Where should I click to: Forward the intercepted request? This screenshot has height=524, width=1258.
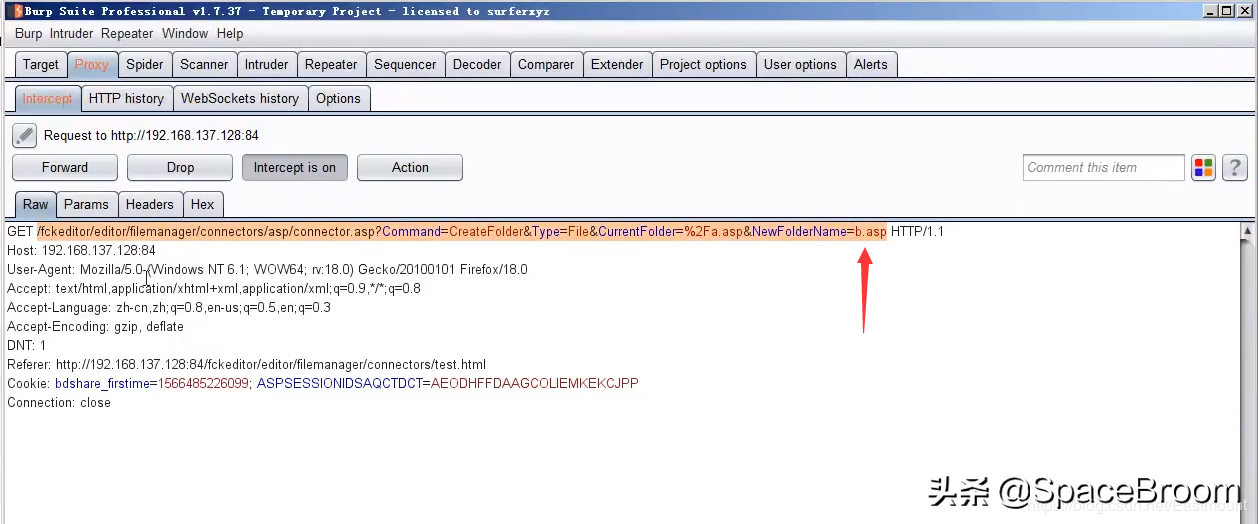[x=65, y=168]
